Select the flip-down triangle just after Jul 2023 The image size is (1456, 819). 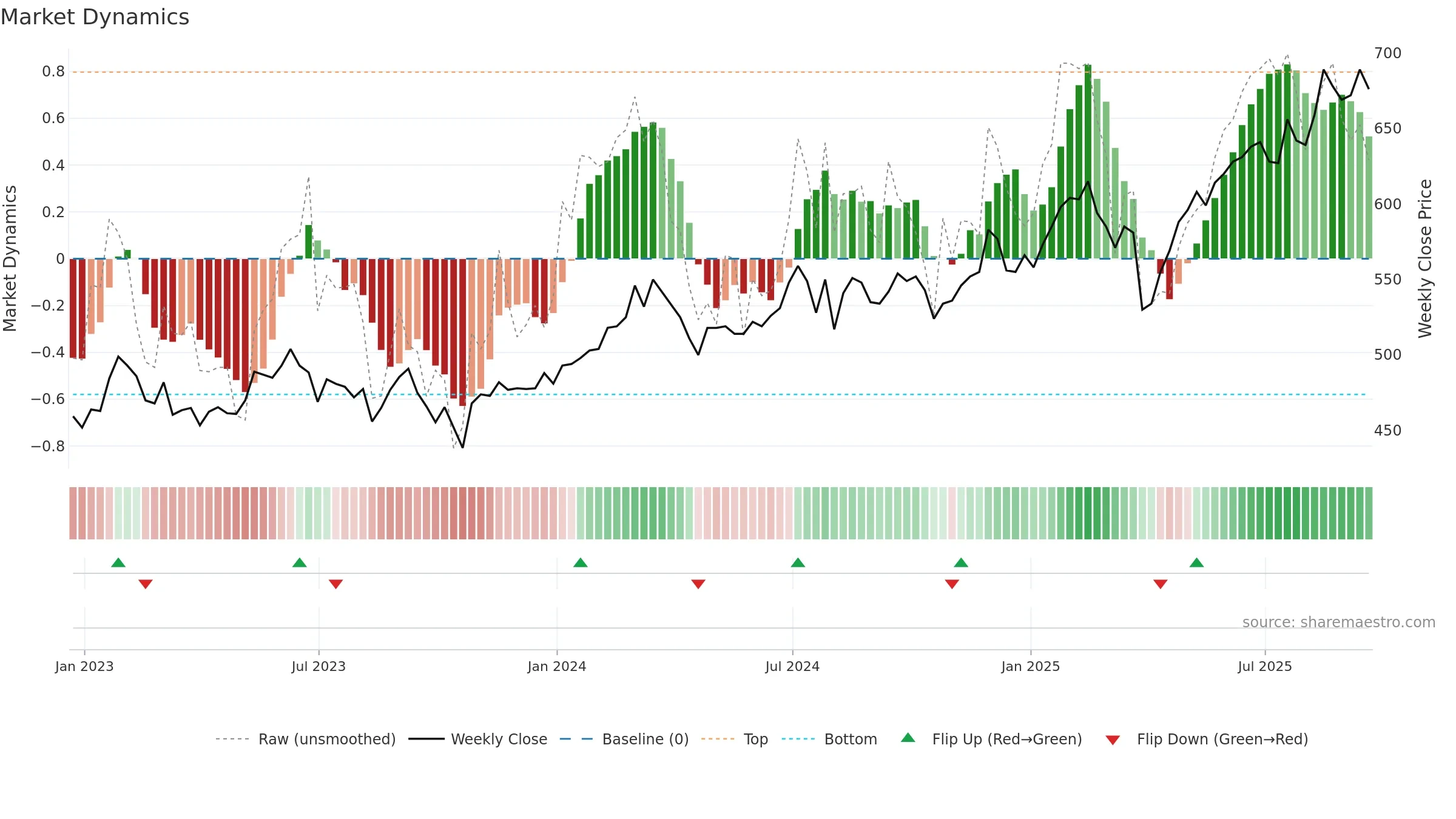coord(336,584)
